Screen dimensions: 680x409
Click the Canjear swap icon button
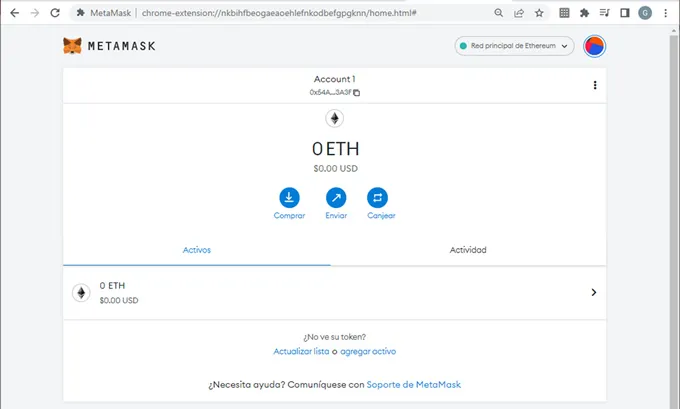381,196
